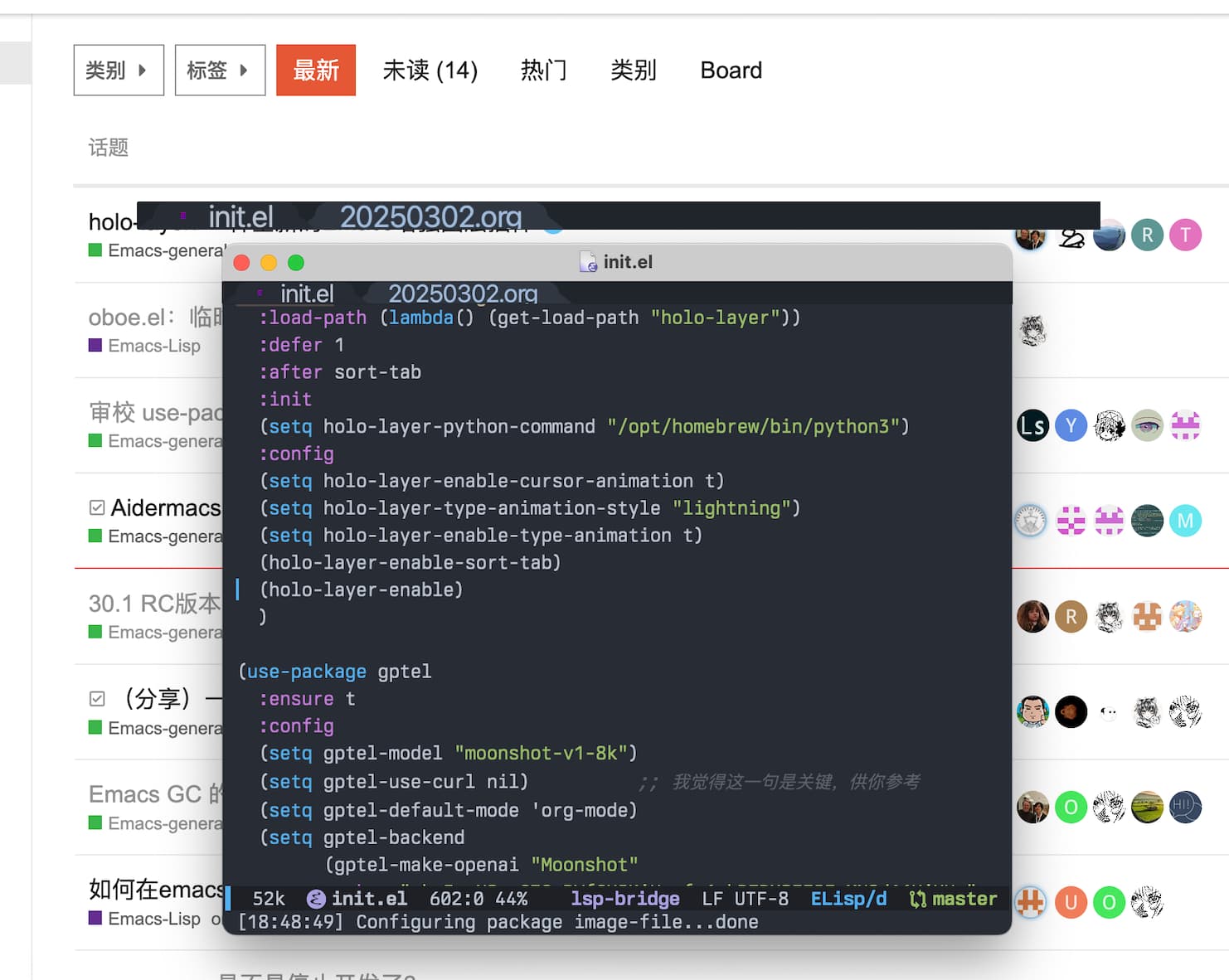Click the (holo-layer-enable) code line
The image size is (1229, 980).
362,589
